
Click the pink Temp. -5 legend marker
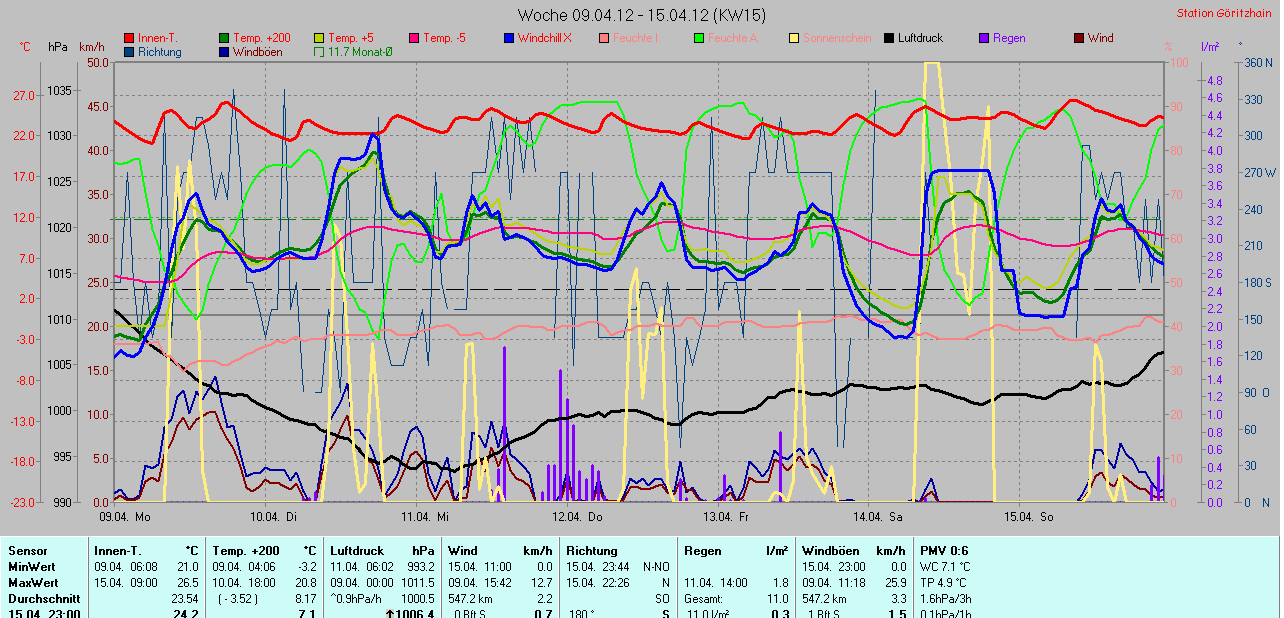pyautogui.click(x=415, y=38)
